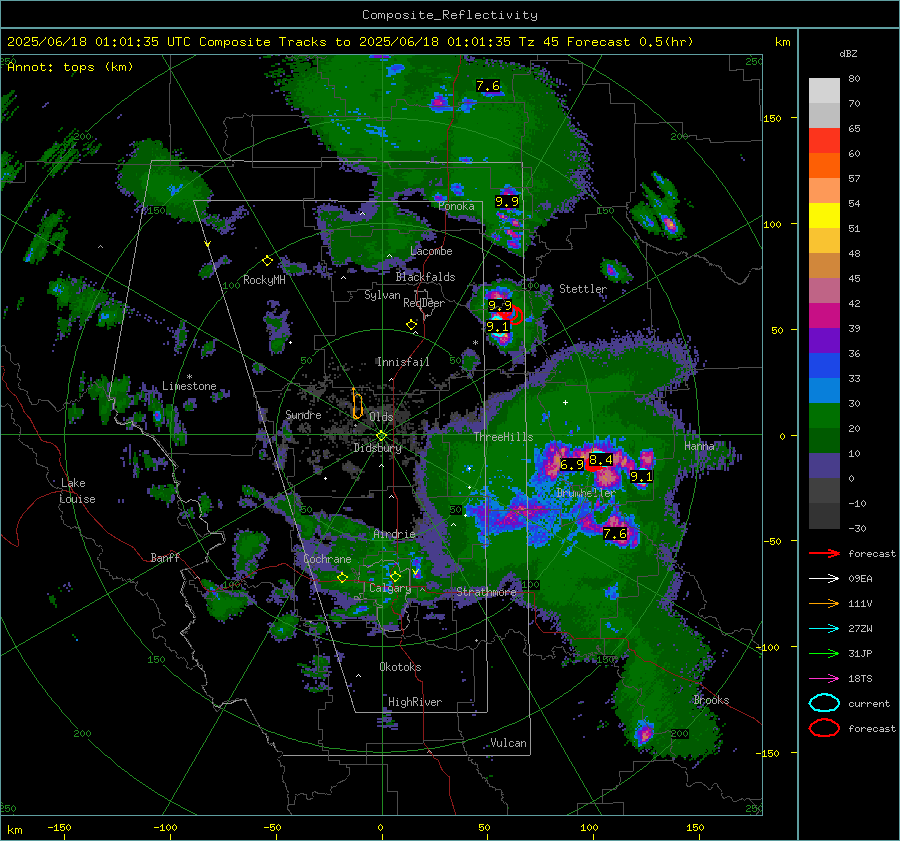Click the yellow diamond marker below Cochrane
This screenshot has height=841, width=900.
click(x=343, y=578)
